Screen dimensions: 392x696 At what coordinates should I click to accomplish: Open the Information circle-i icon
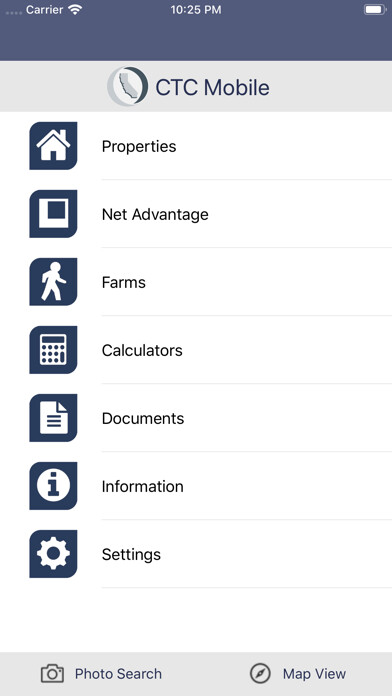click(53, 486)
